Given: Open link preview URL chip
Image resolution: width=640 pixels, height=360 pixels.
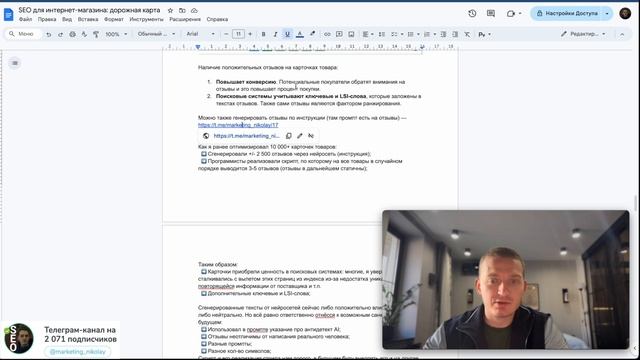Looking at the screenshot, I should (x=246, y=136).
